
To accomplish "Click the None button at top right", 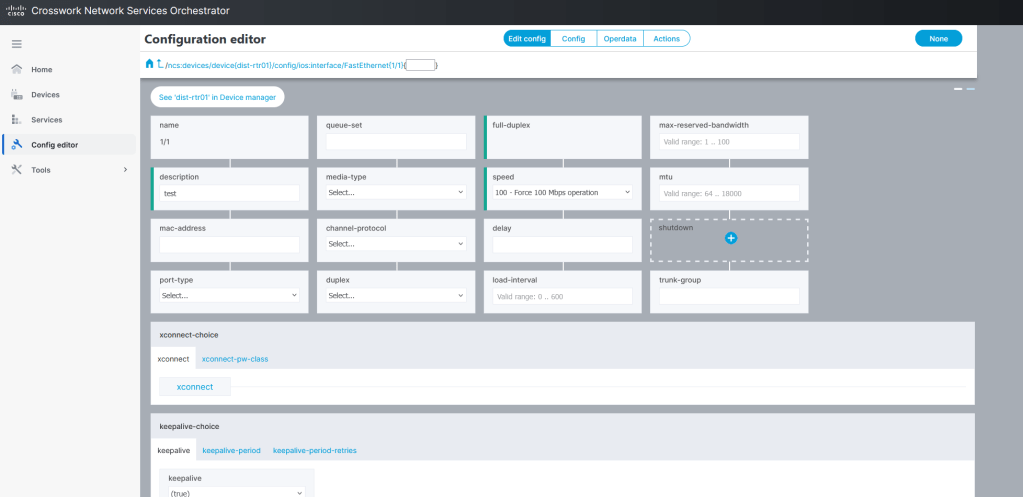I will point(937,38).
